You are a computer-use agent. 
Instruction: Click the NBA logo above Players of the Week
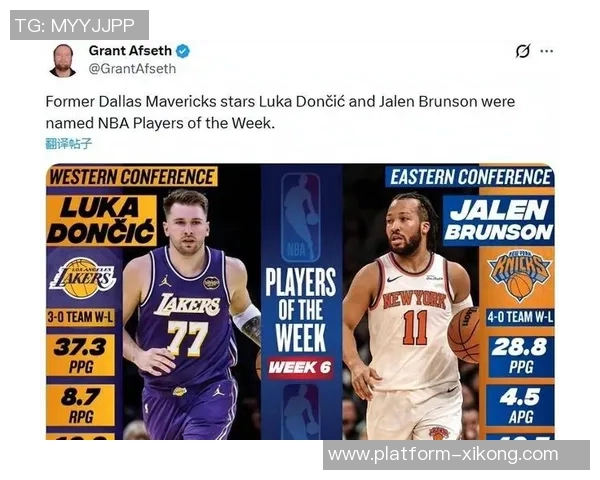301,217
